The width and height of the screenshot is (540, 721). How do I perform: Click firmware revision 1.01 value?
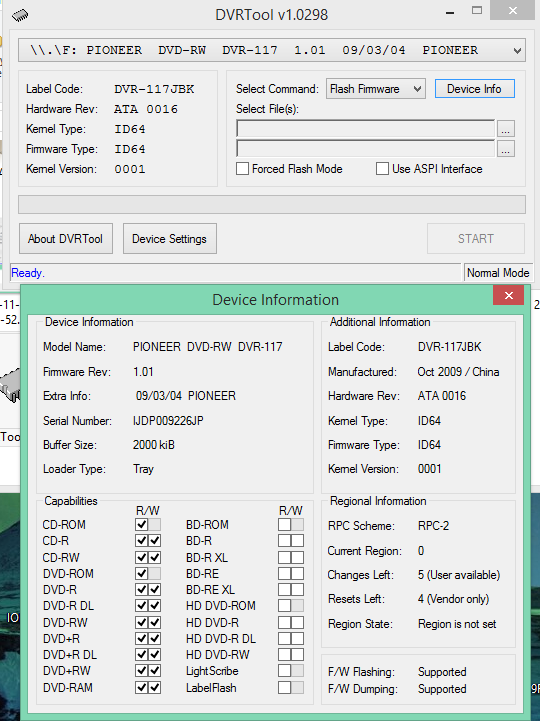tap(143, 372)
